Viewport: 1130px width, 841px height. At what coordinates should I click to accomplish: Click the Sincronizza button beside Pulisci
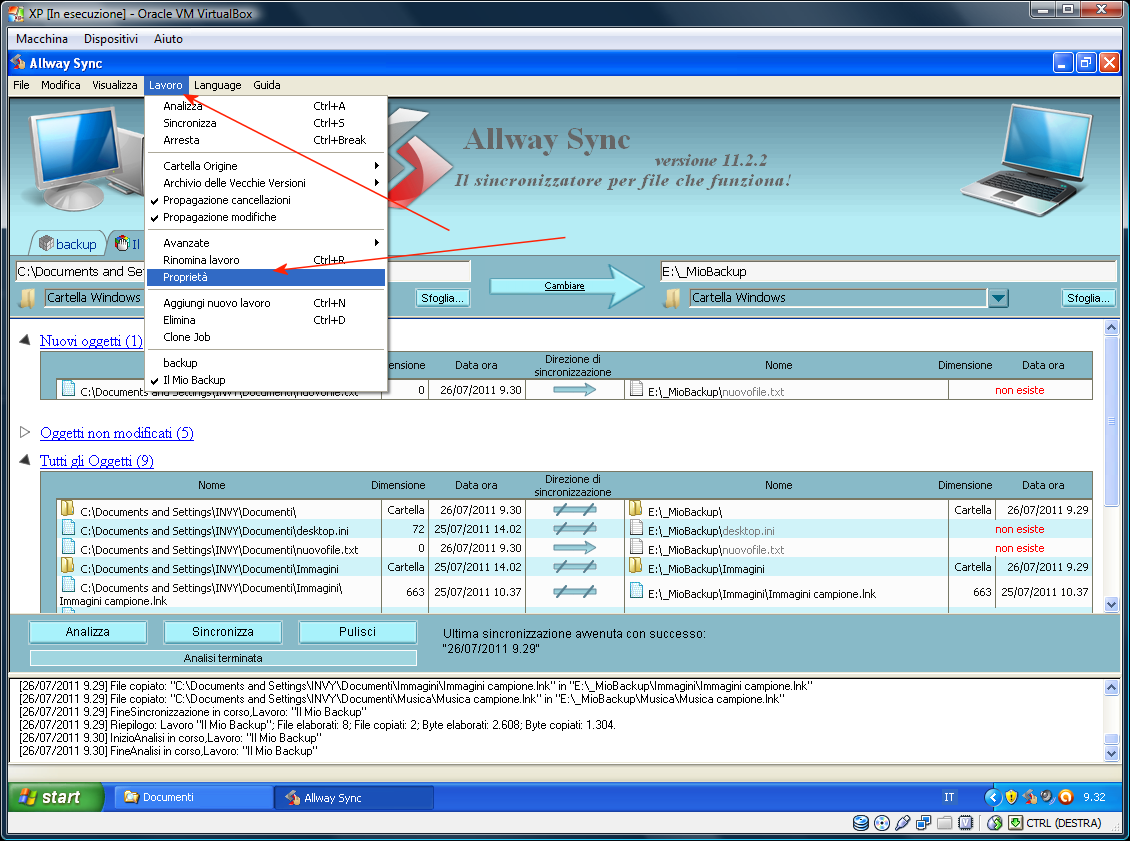[x=223, y=632]
